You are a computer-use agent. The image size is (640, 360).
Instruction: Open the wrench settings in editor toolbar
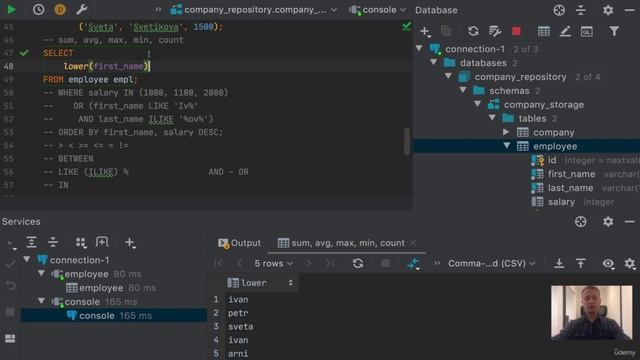coord(82,9)
